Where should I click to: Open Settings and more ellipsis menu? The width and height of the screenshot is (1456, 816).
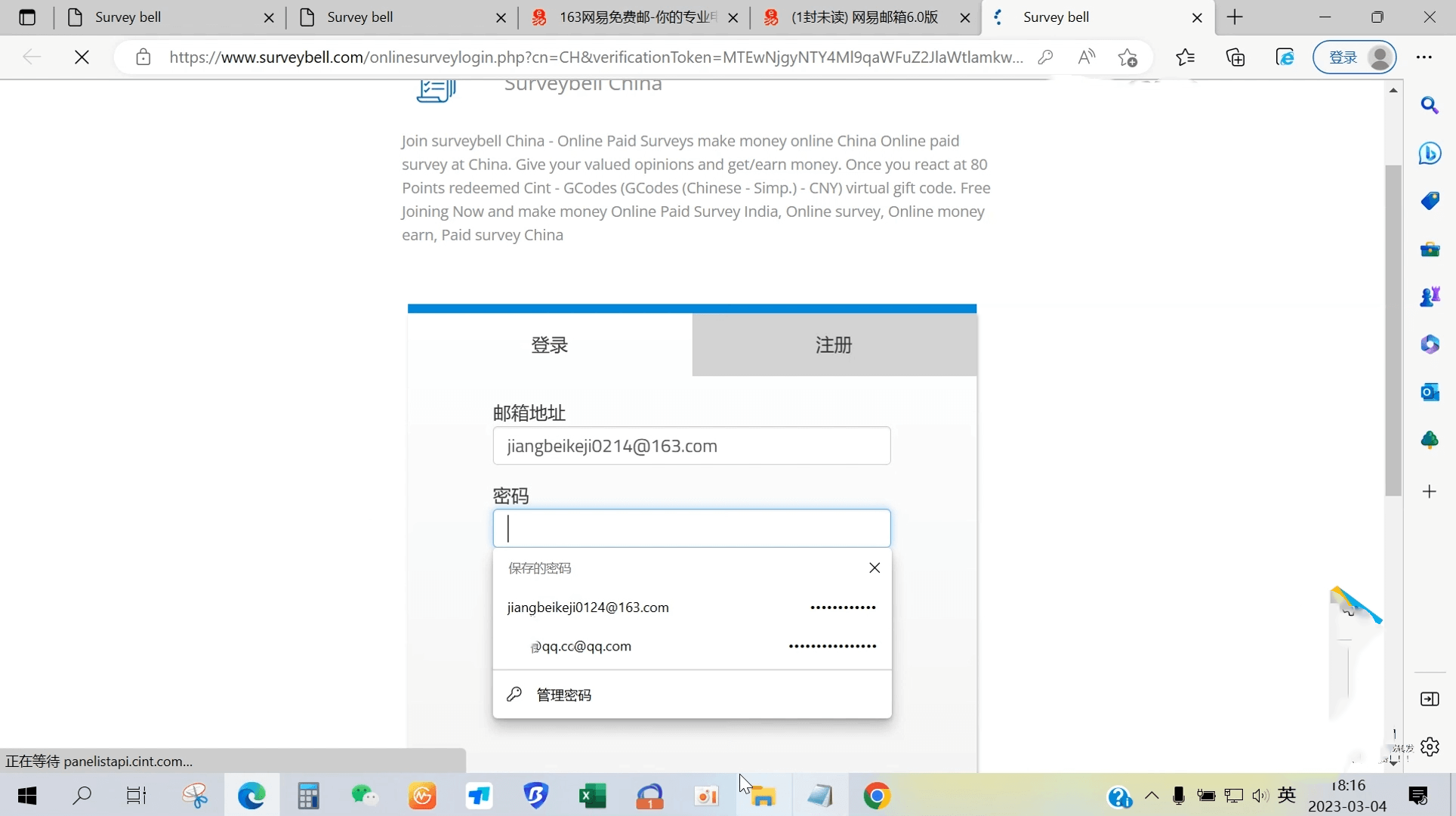point(1424,57)
